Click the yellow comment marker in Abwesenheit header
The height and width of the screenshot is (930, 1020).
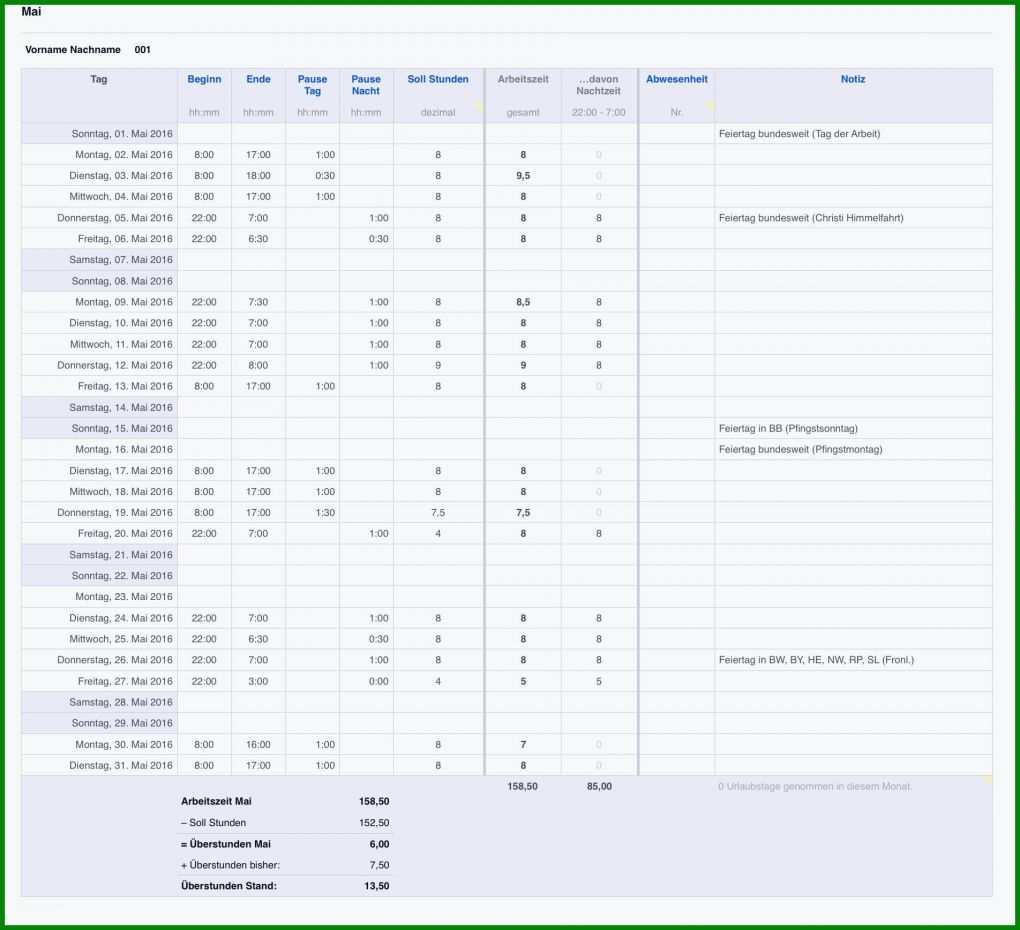pyautogui.click(x=710, y=105)
